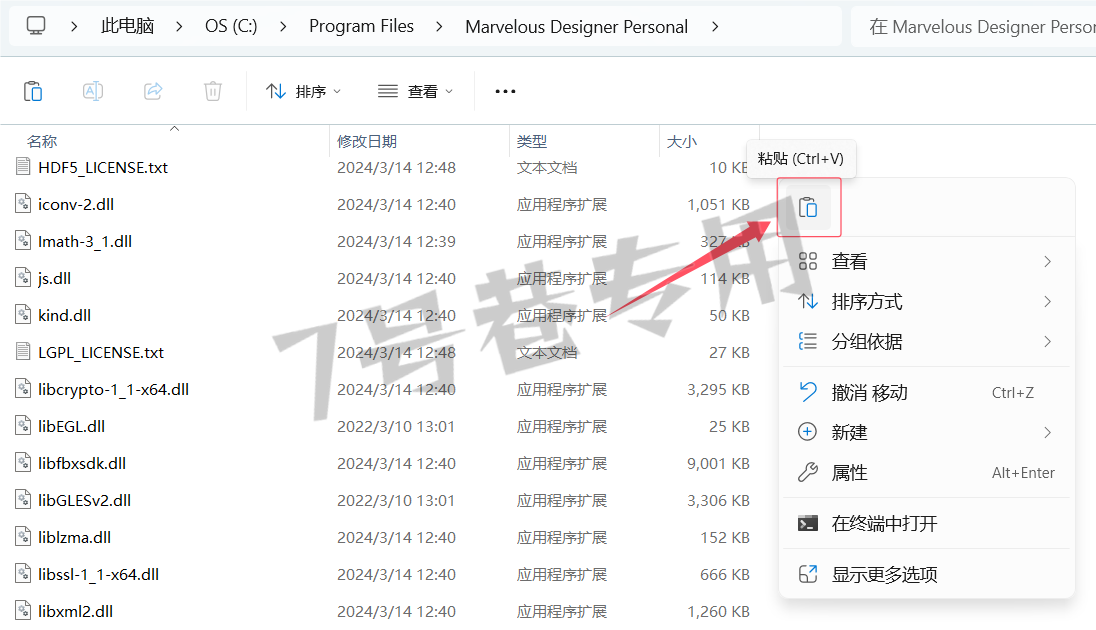Open the see more (three dots) menu
The height and width of the screenshot is (630, 1096).
[x=505, y=92]
